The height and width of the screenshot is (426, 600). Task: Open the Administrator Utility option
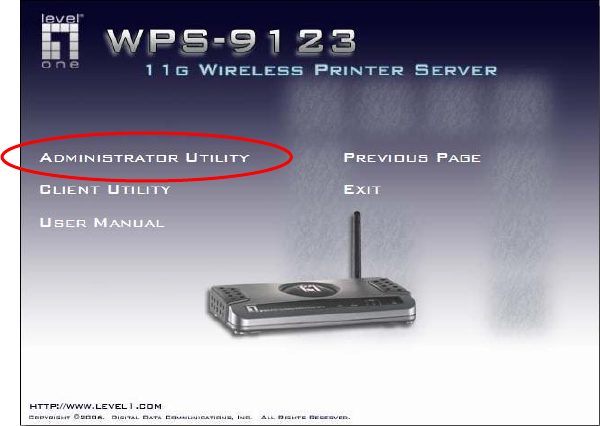(x=145, y=157)
